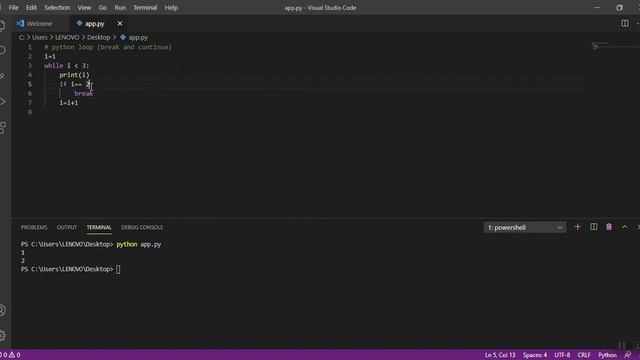The height and width of the screenshot is (360, 640).
Task: Open the View menu
Action: pyautogui.click(x=84, y=7)
